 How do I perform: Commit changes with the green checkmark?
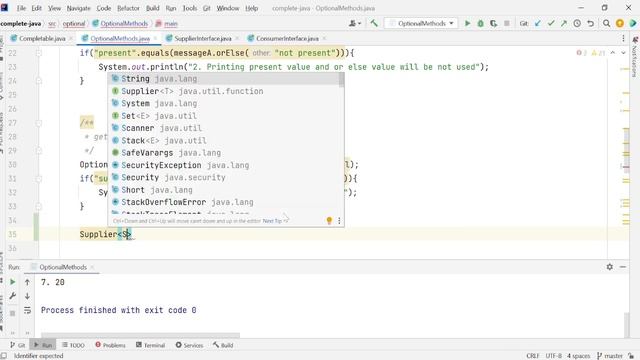(551, 24)
